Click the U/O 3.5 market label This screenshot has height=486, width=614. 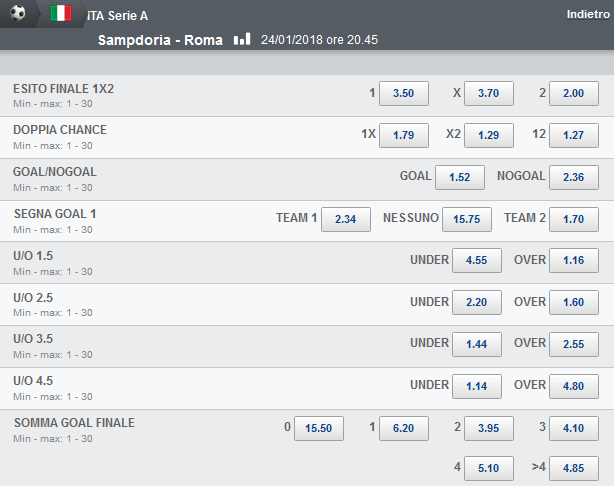[x=33, y=339]
